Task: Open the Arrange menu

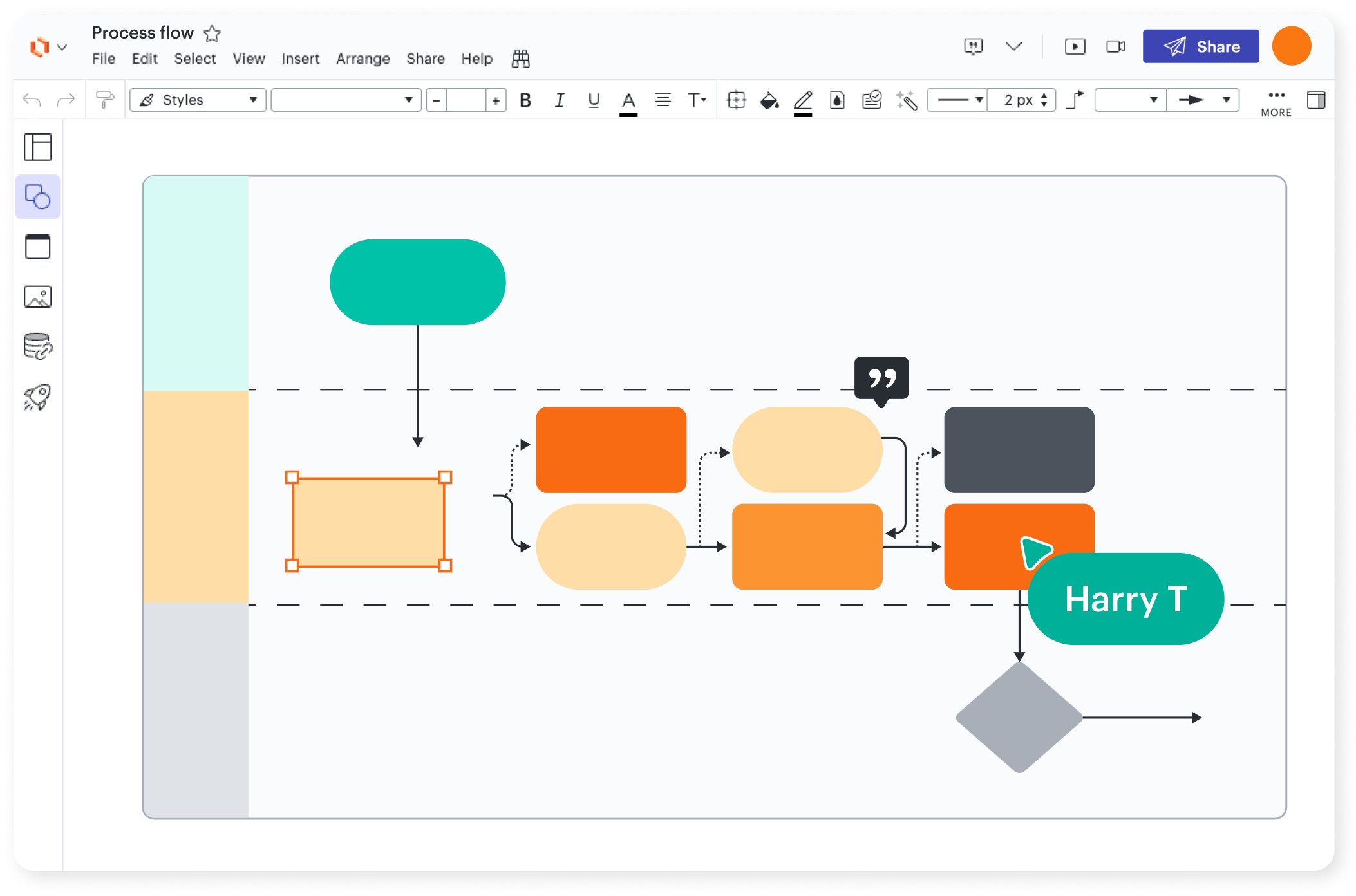Action: coord(363,59)
